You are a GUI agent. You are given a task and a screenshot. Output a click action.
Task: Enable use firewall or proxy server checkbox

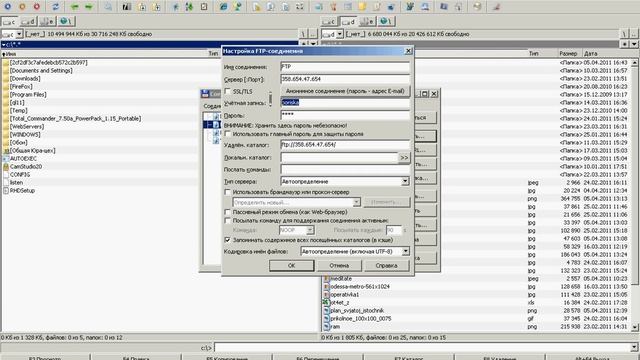pos(228,192)
